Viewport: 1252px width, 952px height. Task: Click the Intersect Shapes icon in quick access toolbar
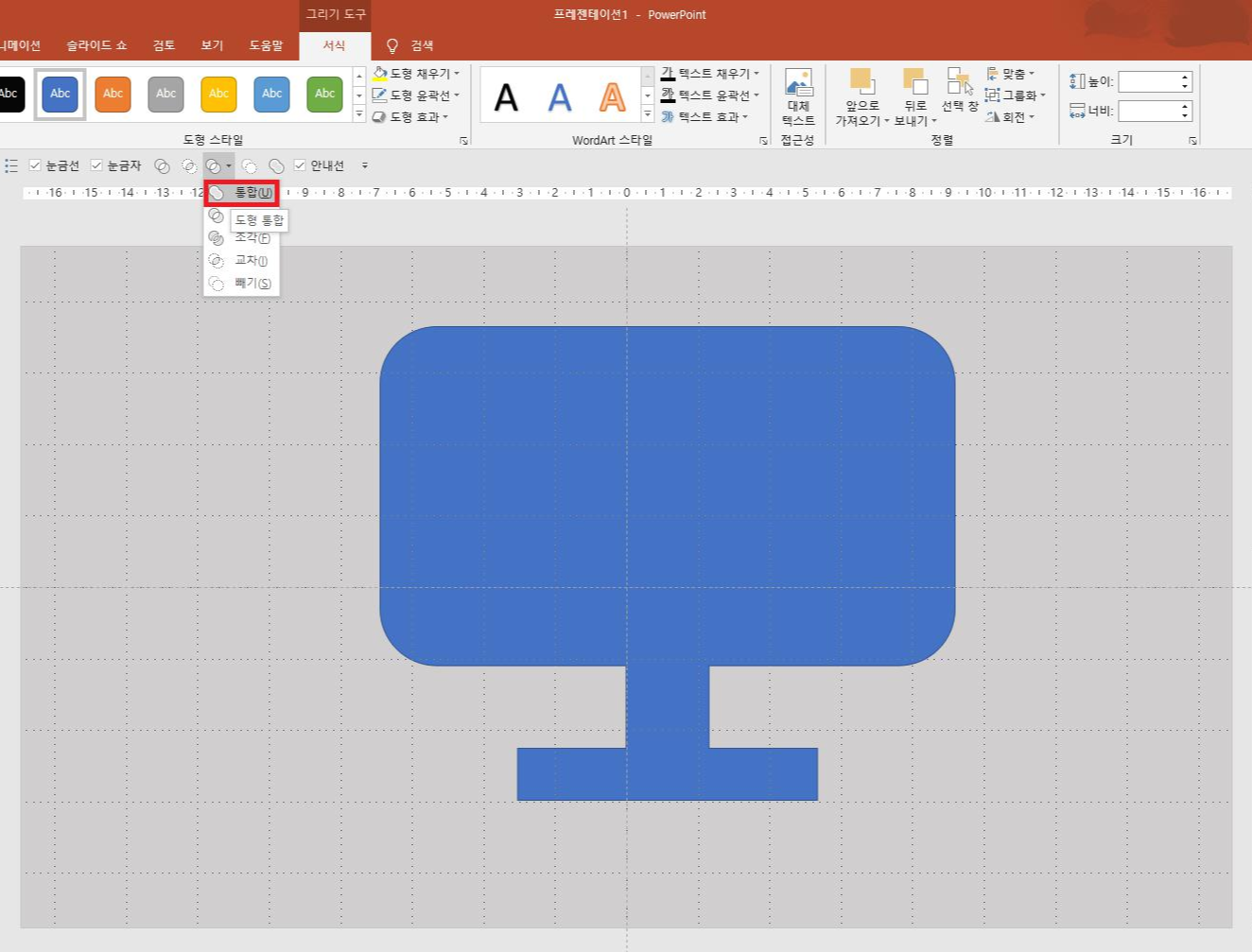189,165
